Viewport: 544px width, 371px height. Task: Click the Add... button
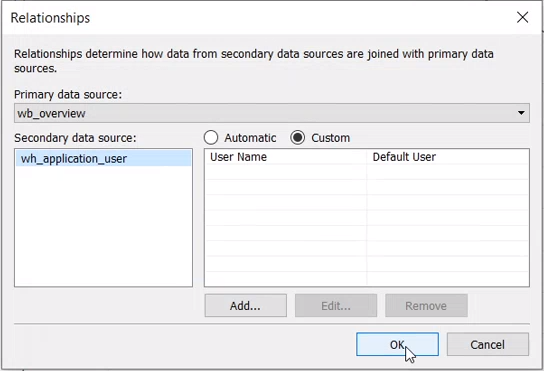(246, 306)
